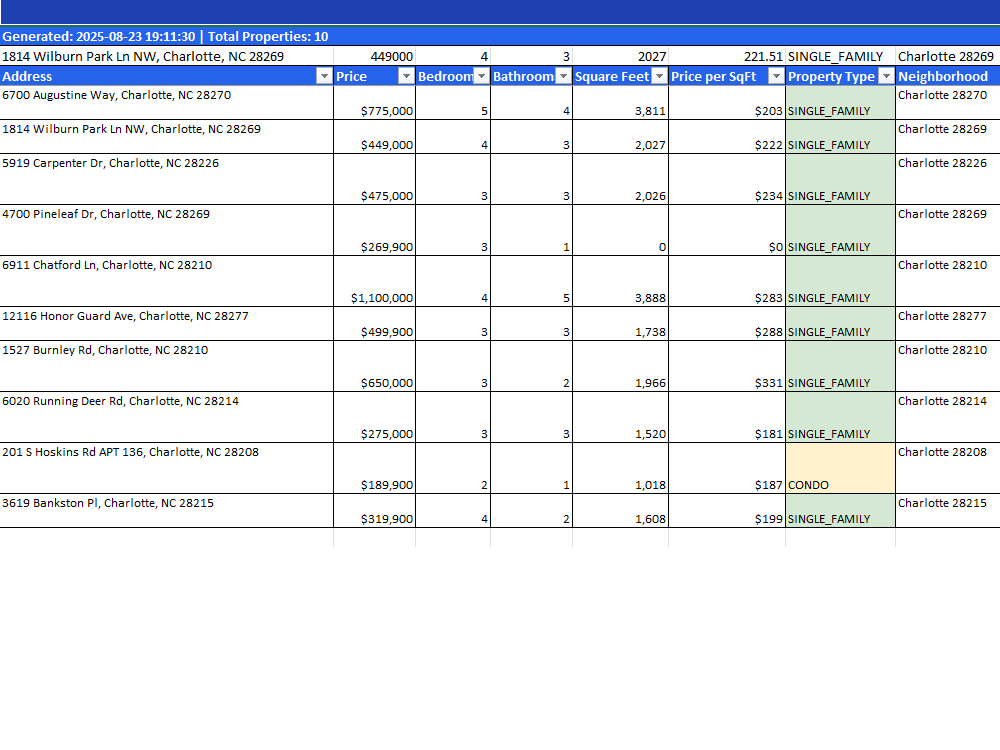Viewport: 1000px width, 750px height.
Task: Select the 221.51 value above the header
Action: [727, 56]
